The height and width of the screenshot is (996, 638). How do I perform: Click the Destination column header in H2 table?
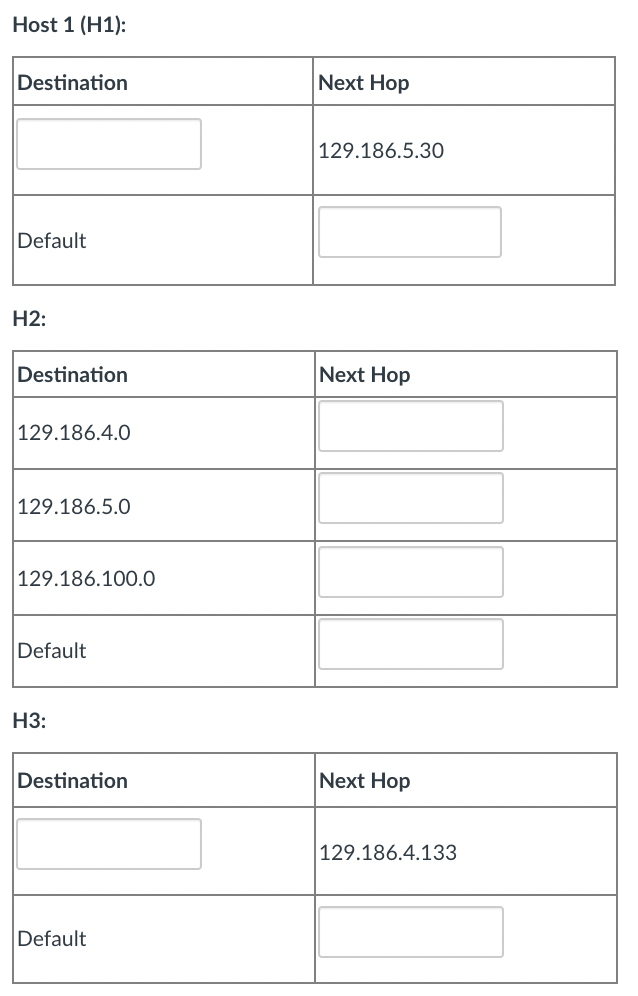click(x=72, y=374)
